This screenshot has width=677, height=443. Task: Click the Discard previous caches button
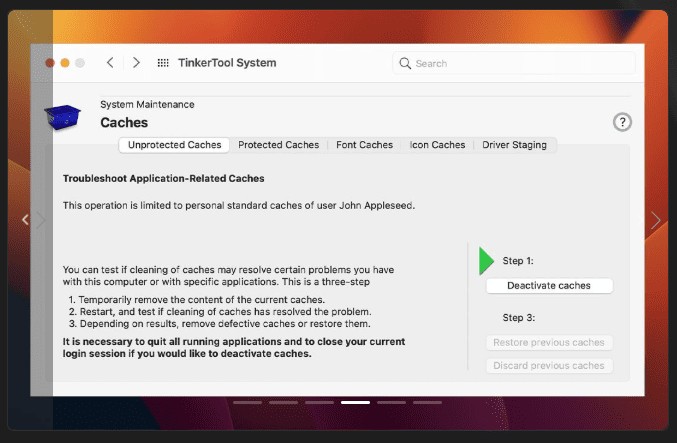[x=549, y=366]
